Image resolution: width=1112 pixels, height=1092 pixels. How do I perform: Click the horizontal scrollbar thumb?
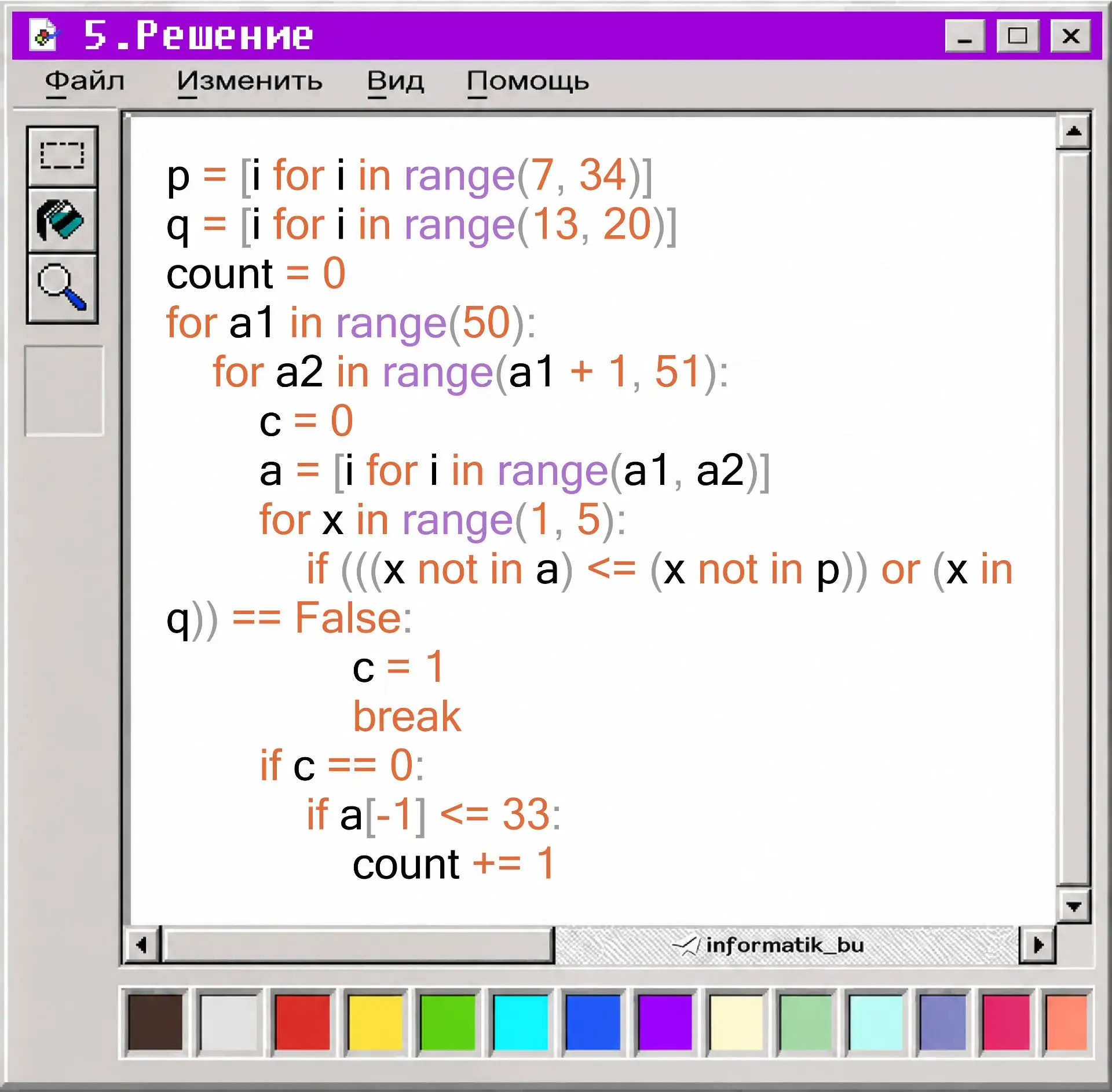(358, 945)
